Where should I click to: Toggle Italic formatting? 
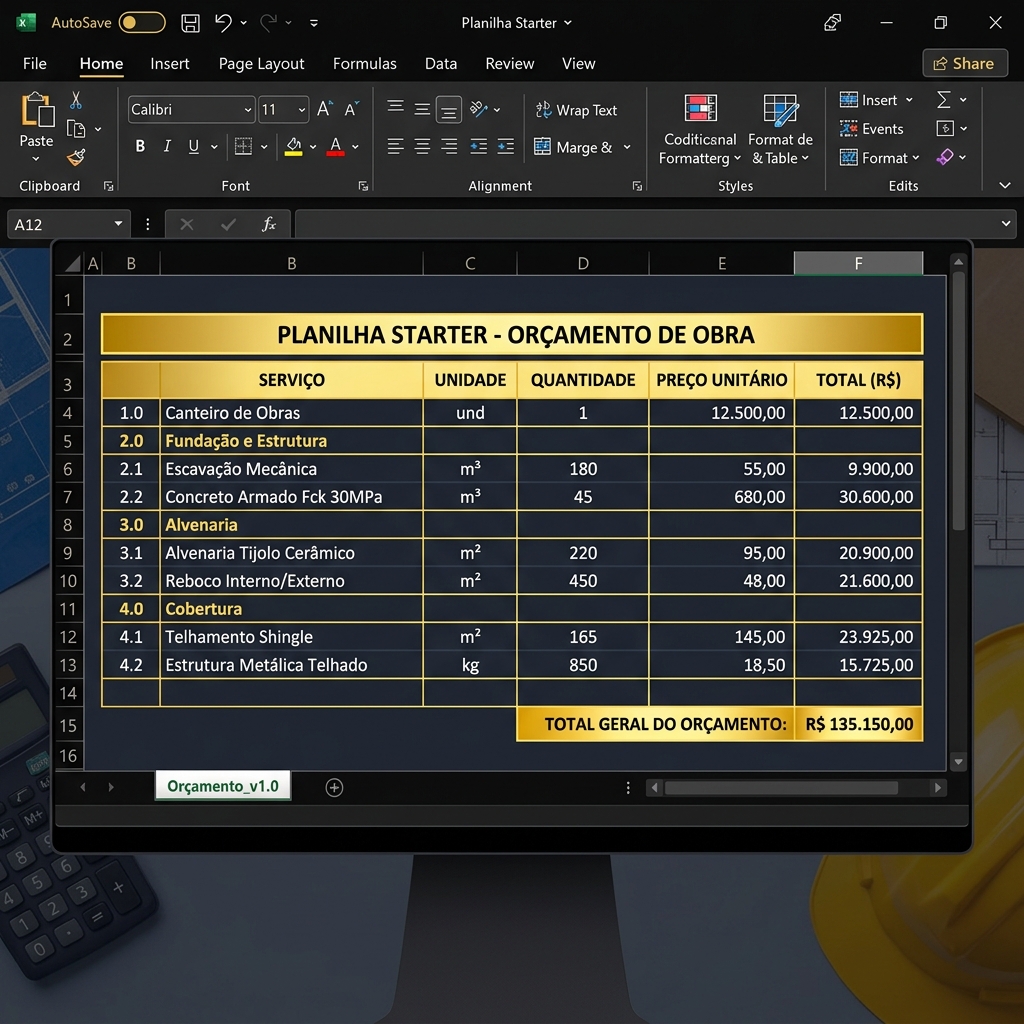tap(167, 146)
